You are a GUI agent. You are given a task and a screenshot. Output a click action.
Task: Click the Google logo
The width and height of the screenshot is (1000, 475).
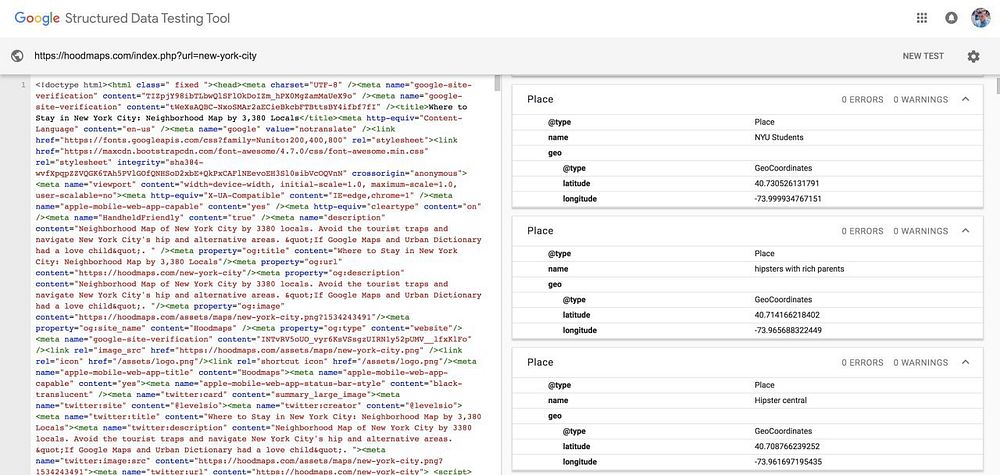37,18
